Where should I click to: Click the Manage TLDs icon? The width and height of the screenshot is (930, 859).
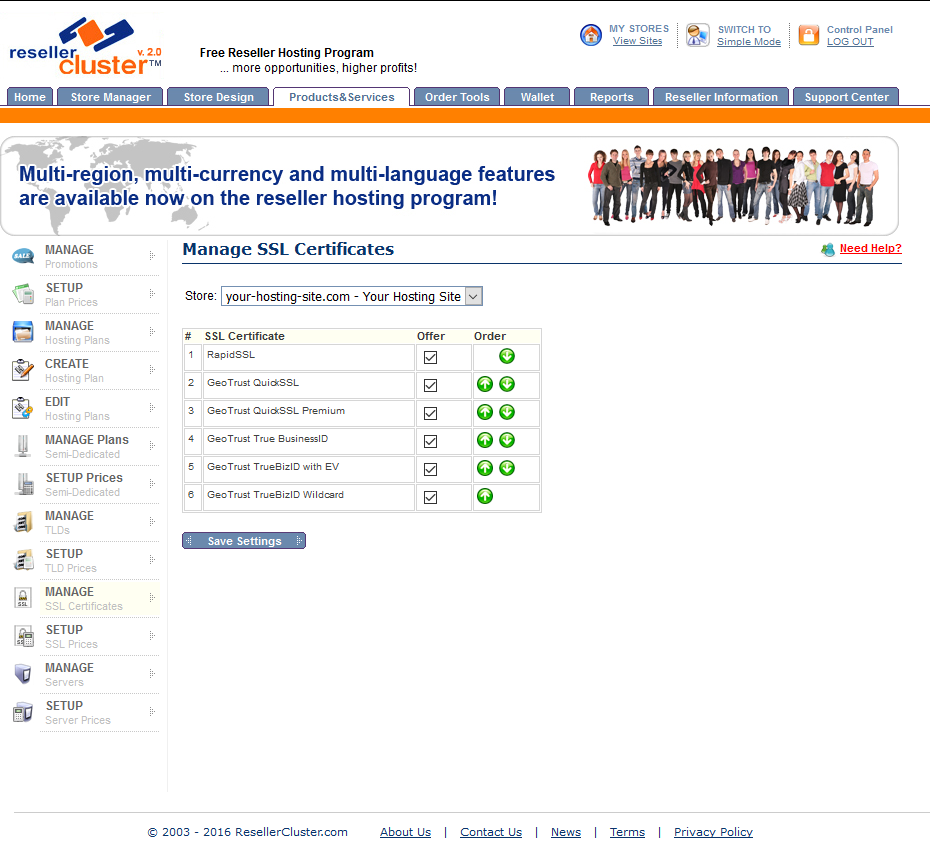(23, 522)
